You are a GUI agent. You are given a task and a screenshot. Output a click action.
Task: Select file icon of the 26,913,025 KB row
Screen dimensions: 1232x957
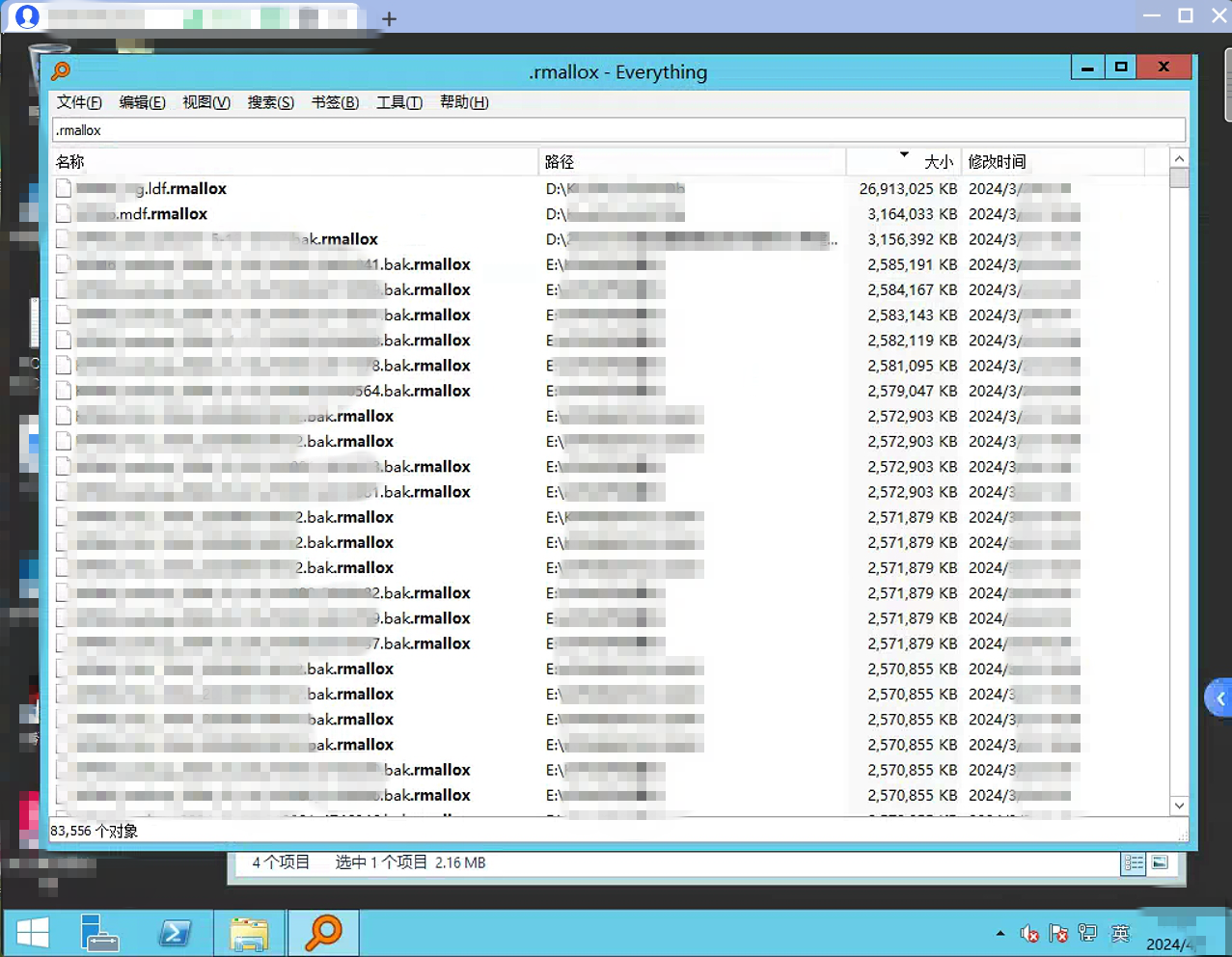pyautogui.click(x=64, y=188)
